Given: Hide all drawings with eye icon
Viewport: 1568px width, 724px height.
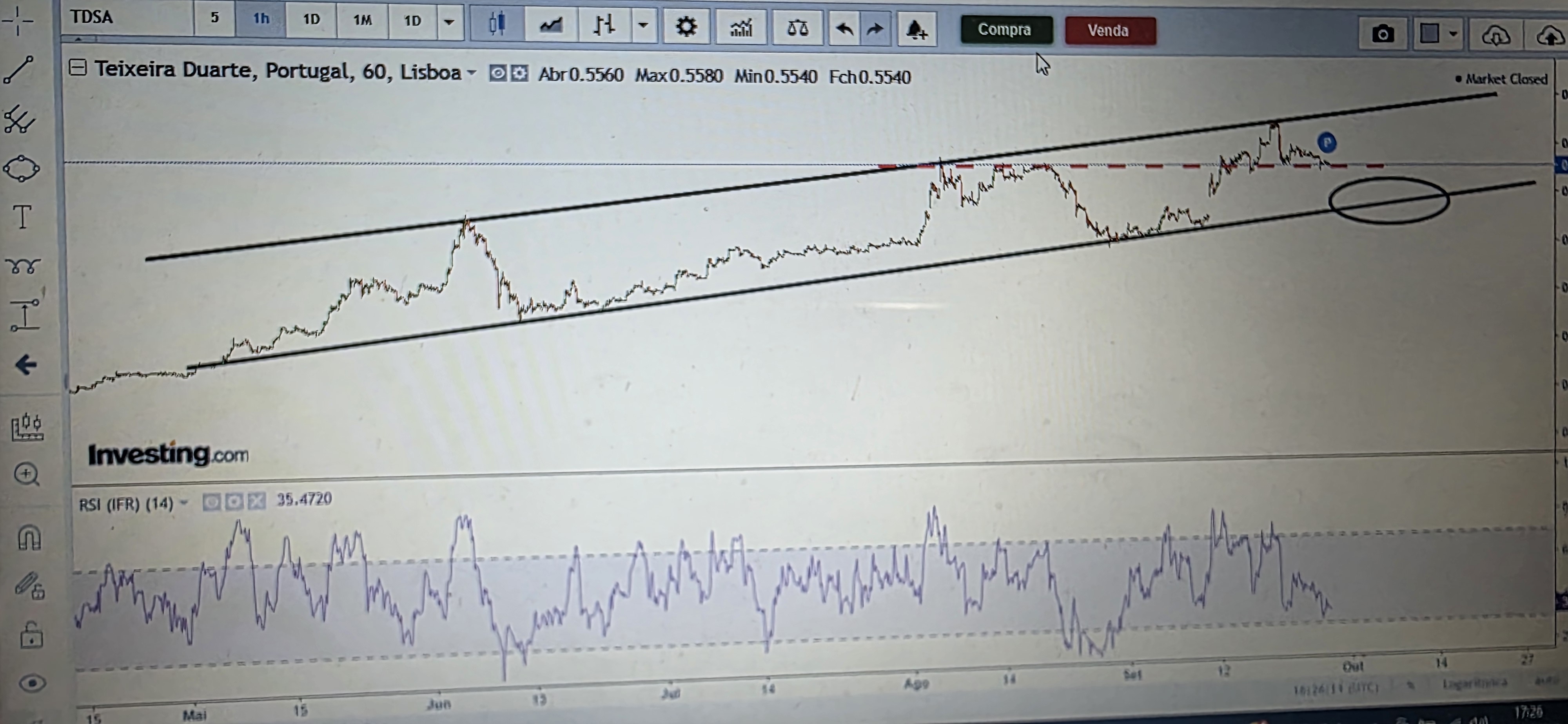Looking at the screenshot, I should tap(32, 683).
